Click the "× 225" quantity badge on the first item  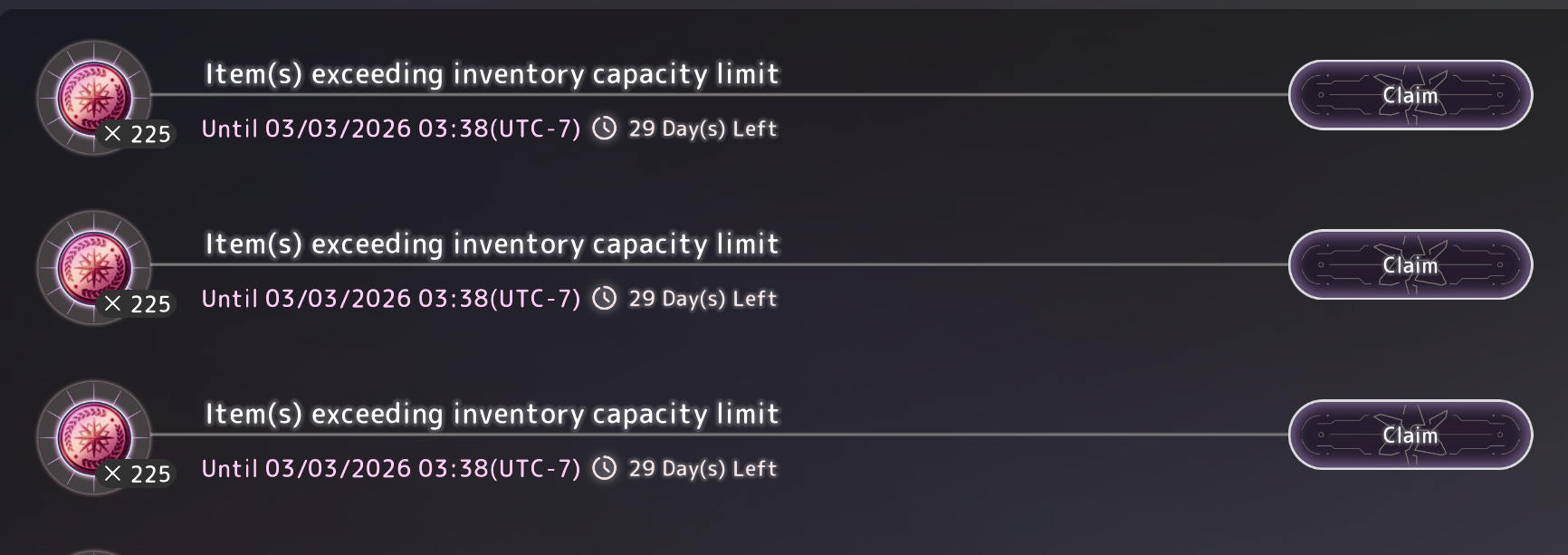click(x=138, y=134)
